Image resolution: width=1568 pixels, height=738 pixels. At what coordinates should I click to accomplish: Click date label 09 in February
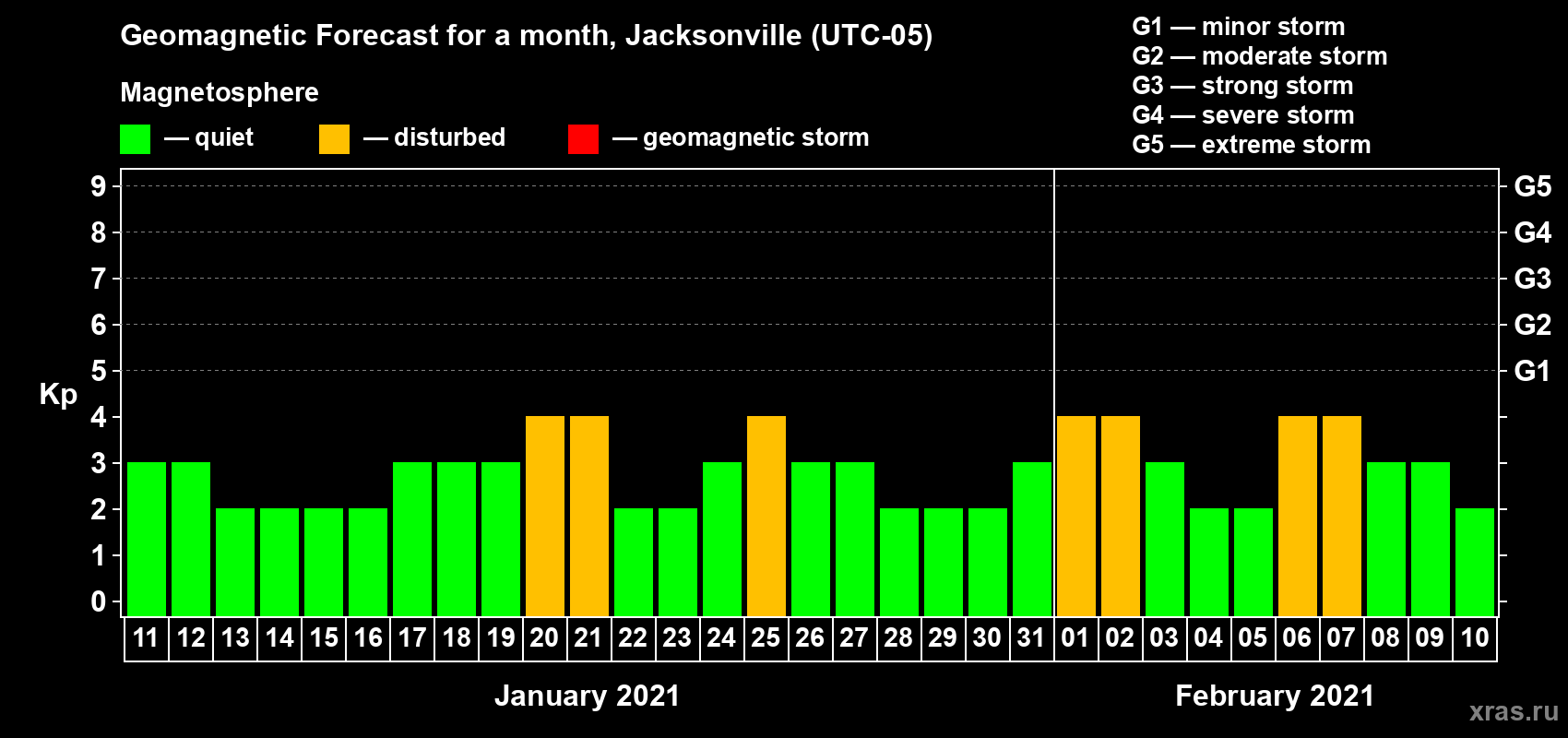coord(1430,638)
